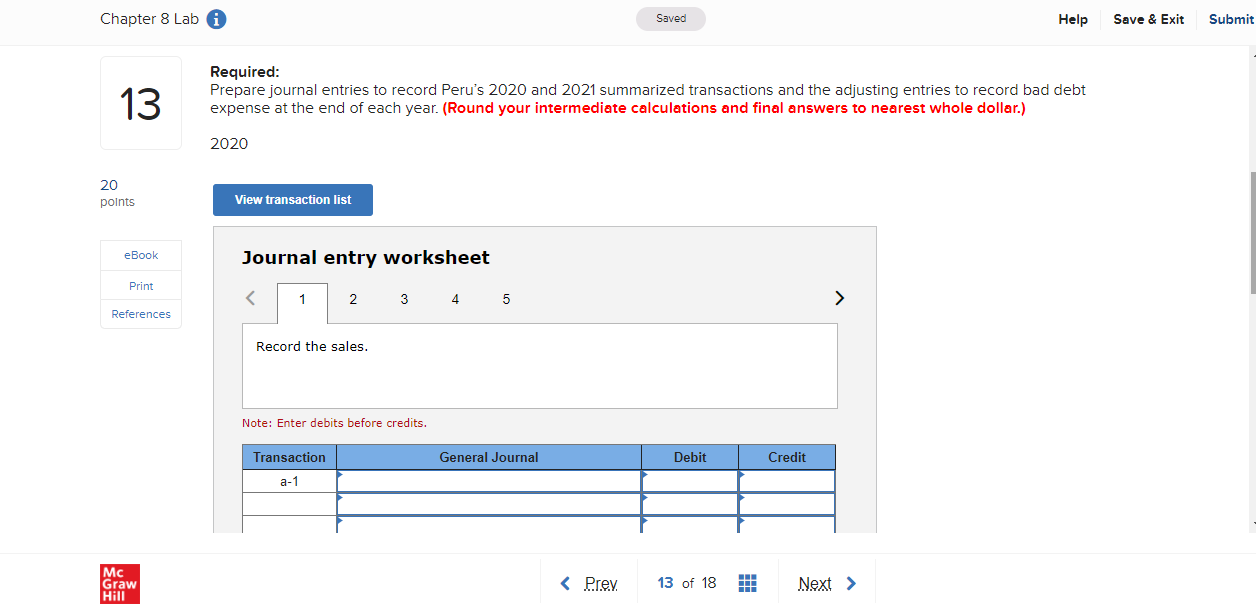Viewport: 1256px width, 605px height.
Task: Switch to worksheet tab 2
Action: click(353, 298)
